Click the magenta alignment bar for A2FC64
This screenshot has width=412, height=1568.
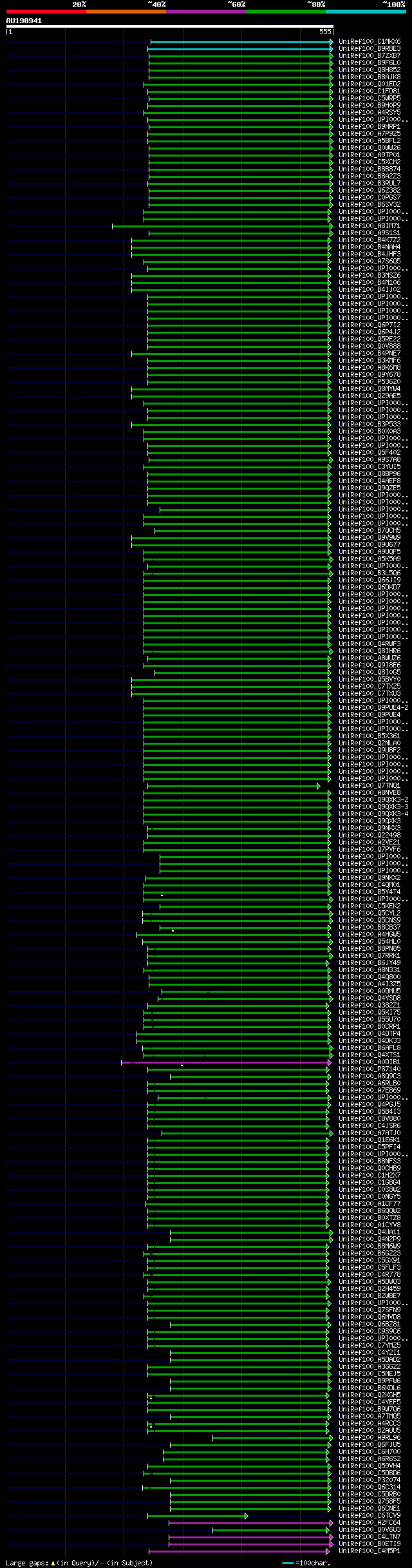[x=250, y=1523]
